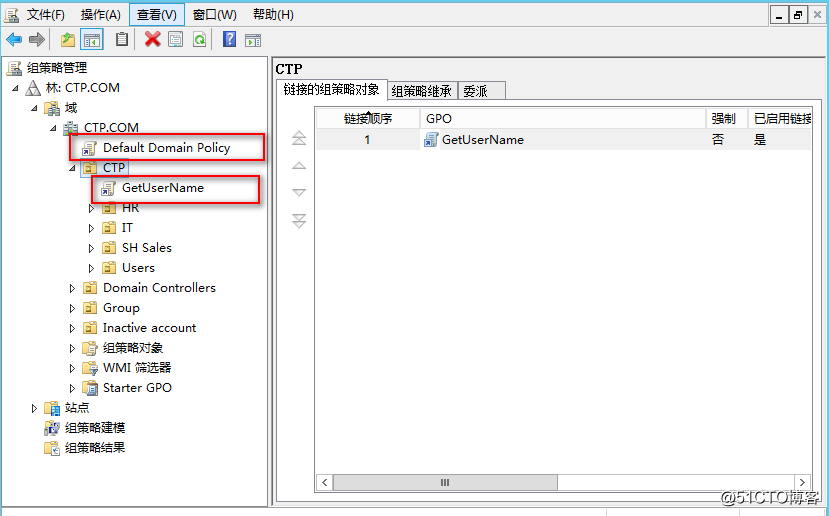This screenshot has height=516, width=829.
Task: Sort by the GPO column header
Action: (563, 118)
